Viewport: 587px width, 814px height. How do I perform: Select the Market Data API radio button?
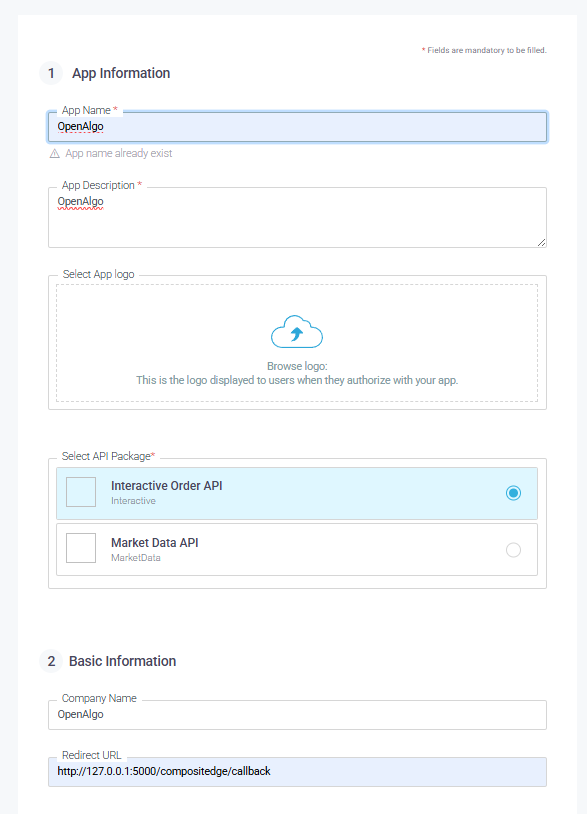[x=513, y=550]
